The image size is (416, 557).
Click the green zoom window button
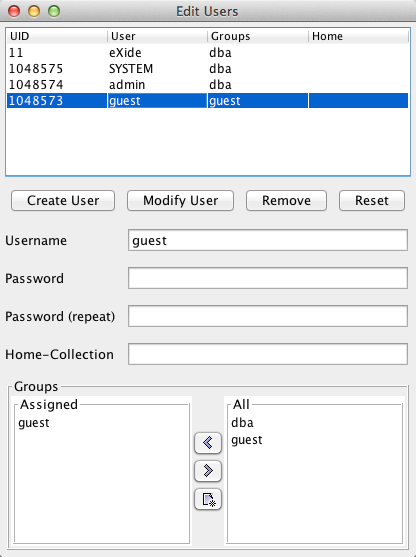point(54,11)
